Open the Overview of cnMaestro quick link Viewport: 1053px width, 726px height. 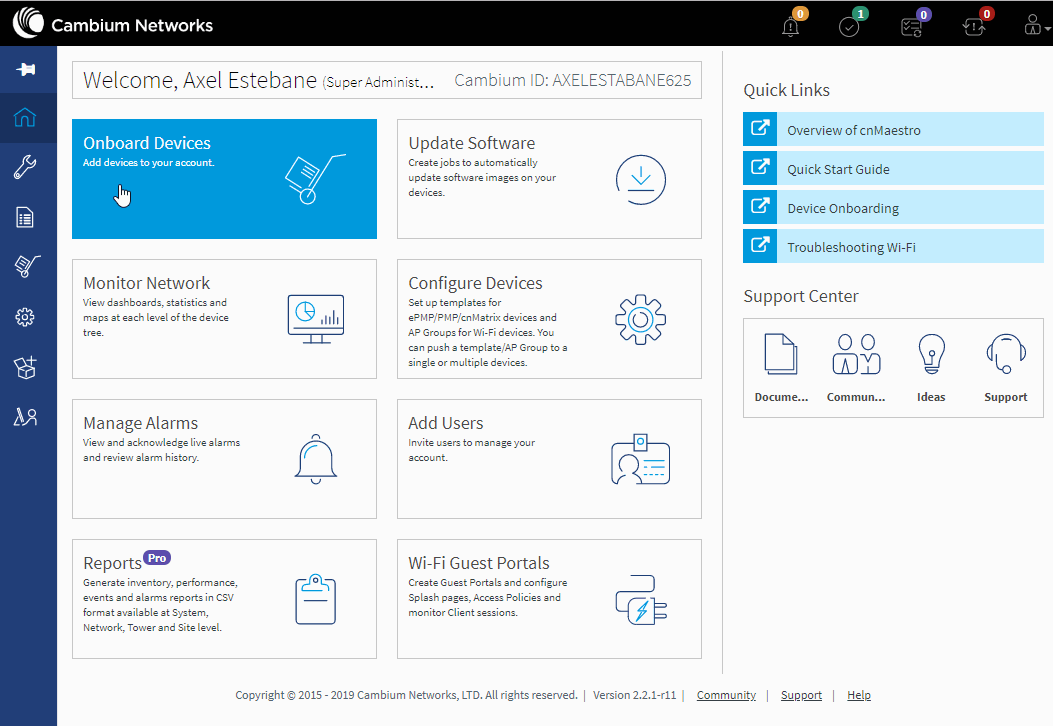point(893,130)
